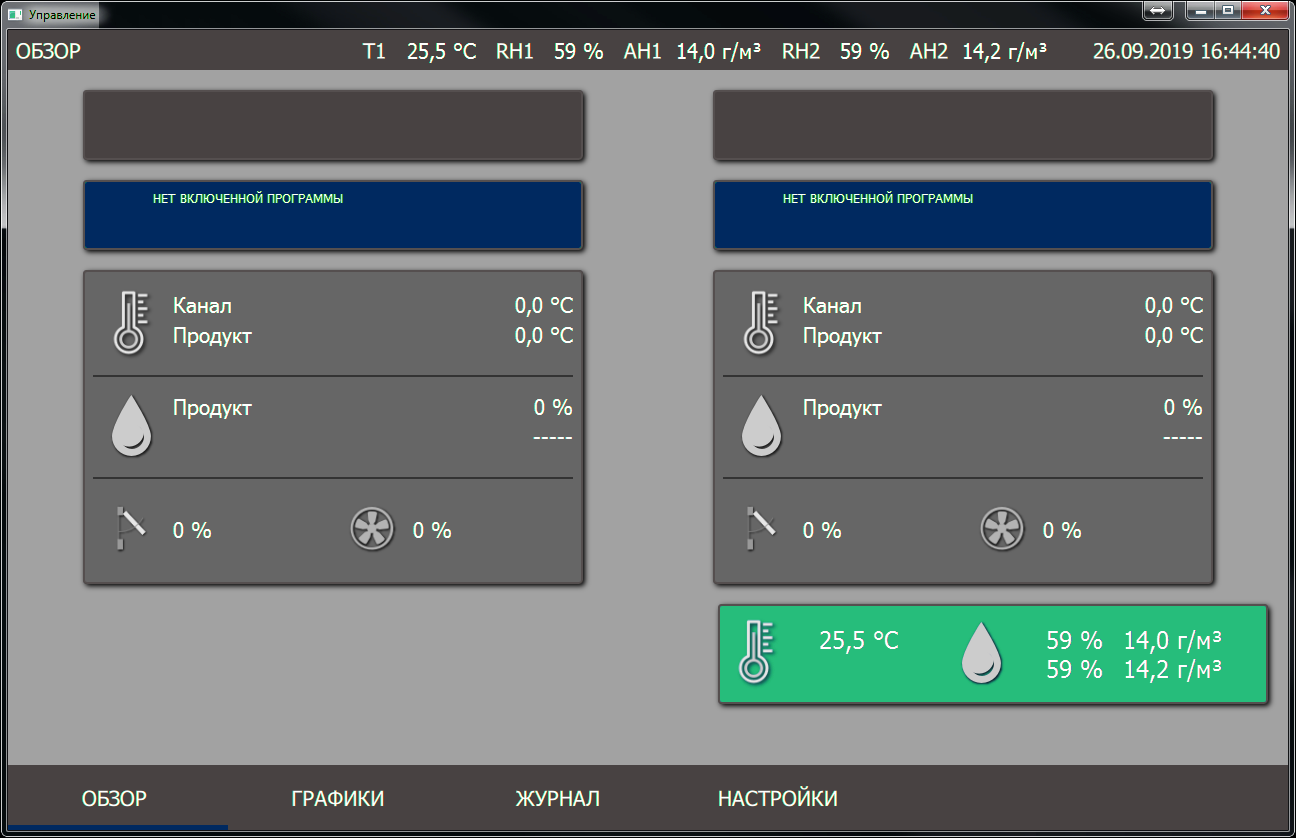
Task: Open the ЖУРНАЛ tab
Action: [558, 799]
